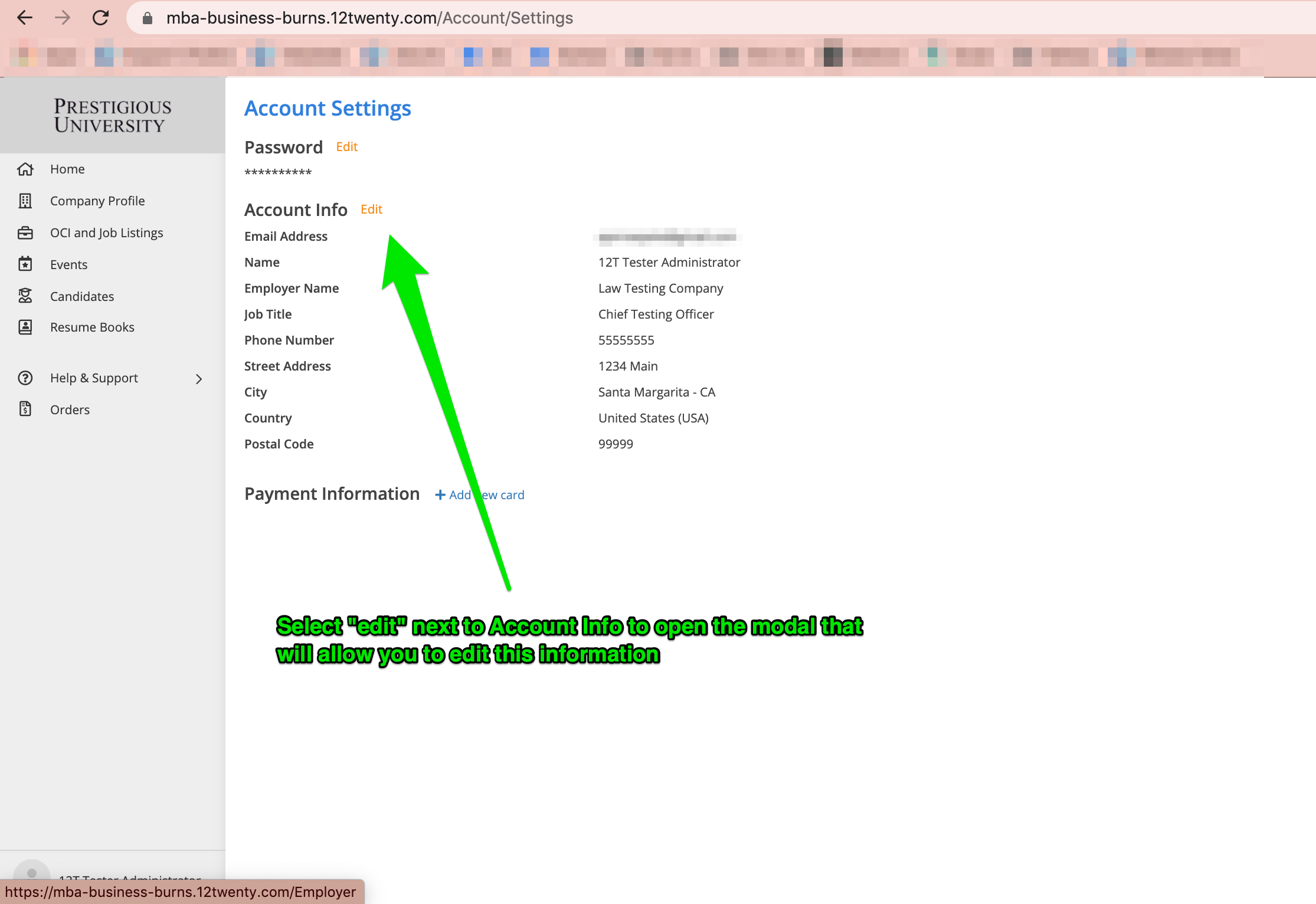Screen dimensions: 1316x904
Task: Reload the page with browser refresh icon
Action: click(x=101, y=18)
